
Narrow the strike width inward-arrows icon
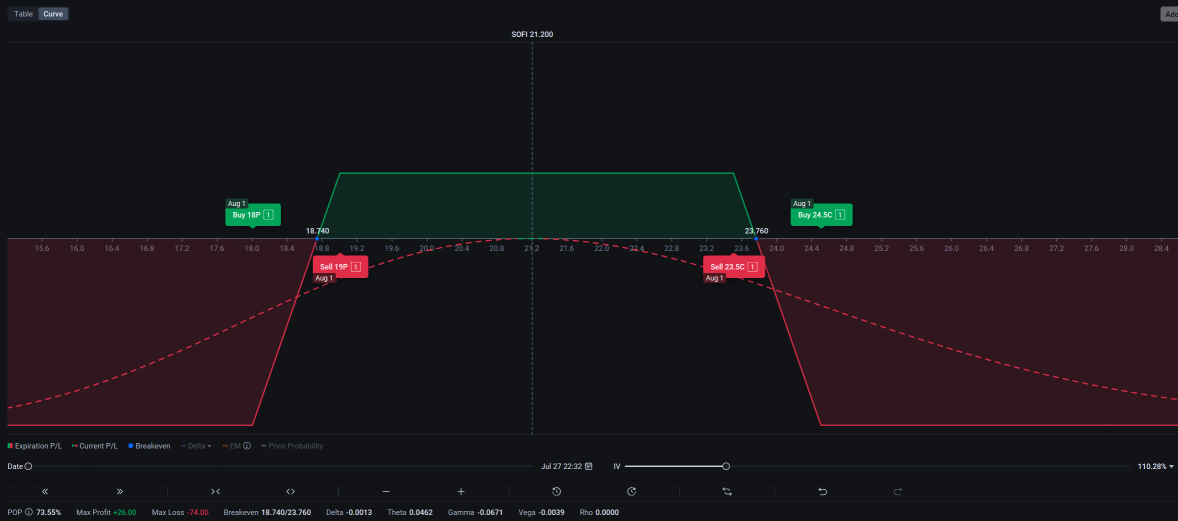click(216, 491)
